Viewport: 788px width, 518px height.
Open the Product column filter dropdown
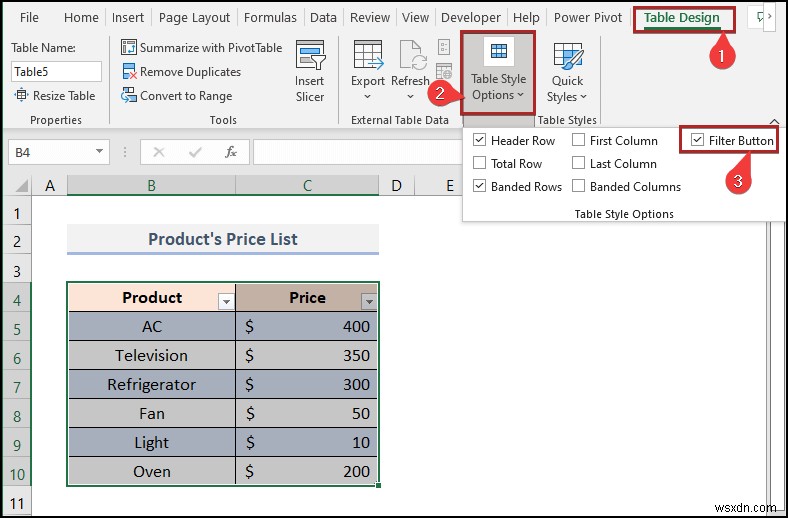226,301
